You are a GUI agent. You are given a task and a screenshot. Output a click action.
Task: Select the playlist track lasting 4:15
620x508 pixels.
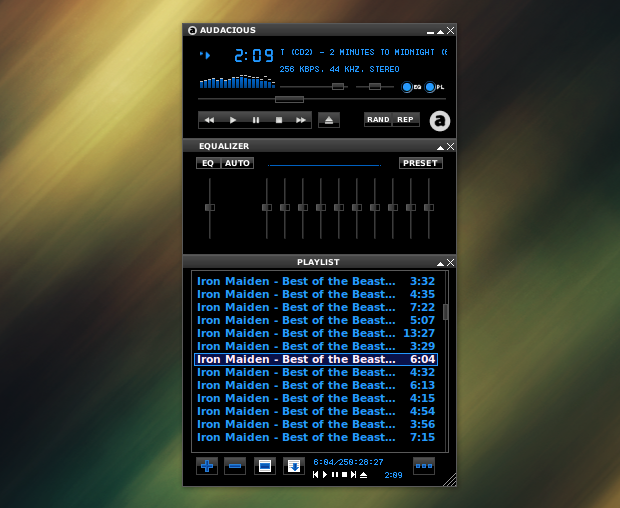[316, 398]
